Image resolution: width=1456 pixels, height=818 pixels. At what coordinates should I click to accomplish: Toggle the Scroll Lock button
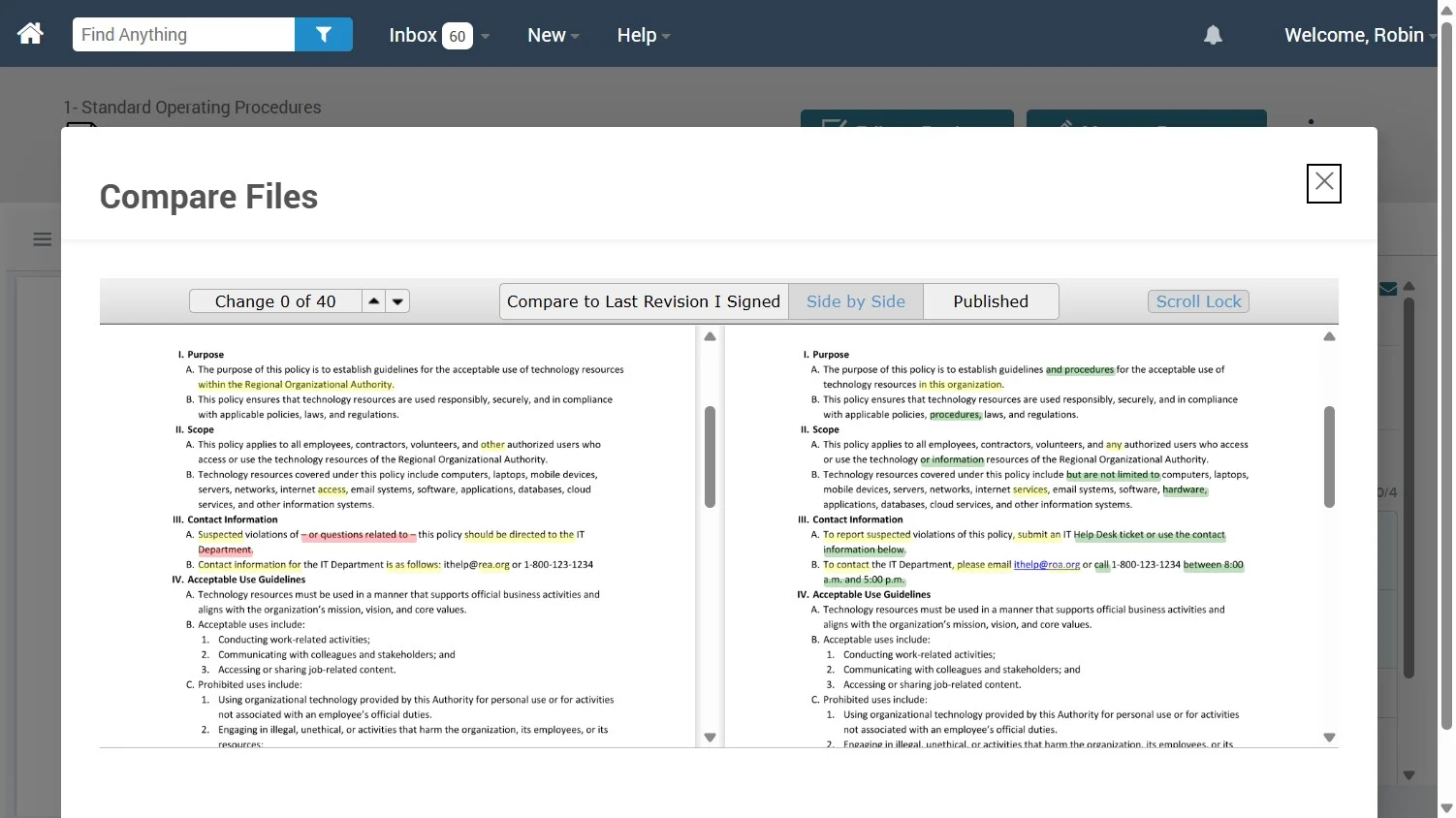pos(1198,301)
